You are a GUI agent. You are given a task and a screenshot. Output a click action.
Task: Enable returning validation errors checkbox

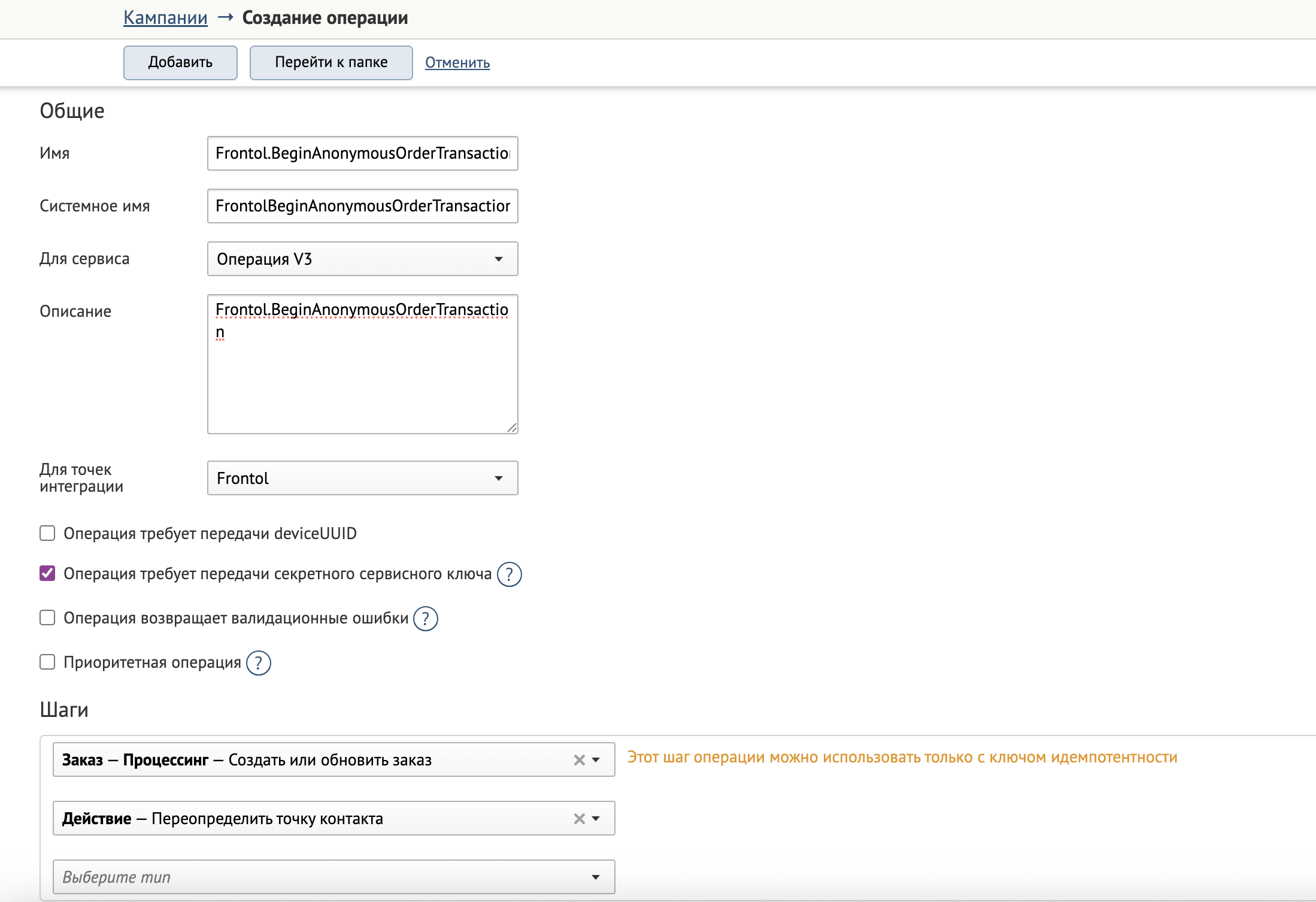(x=47, y=618)
